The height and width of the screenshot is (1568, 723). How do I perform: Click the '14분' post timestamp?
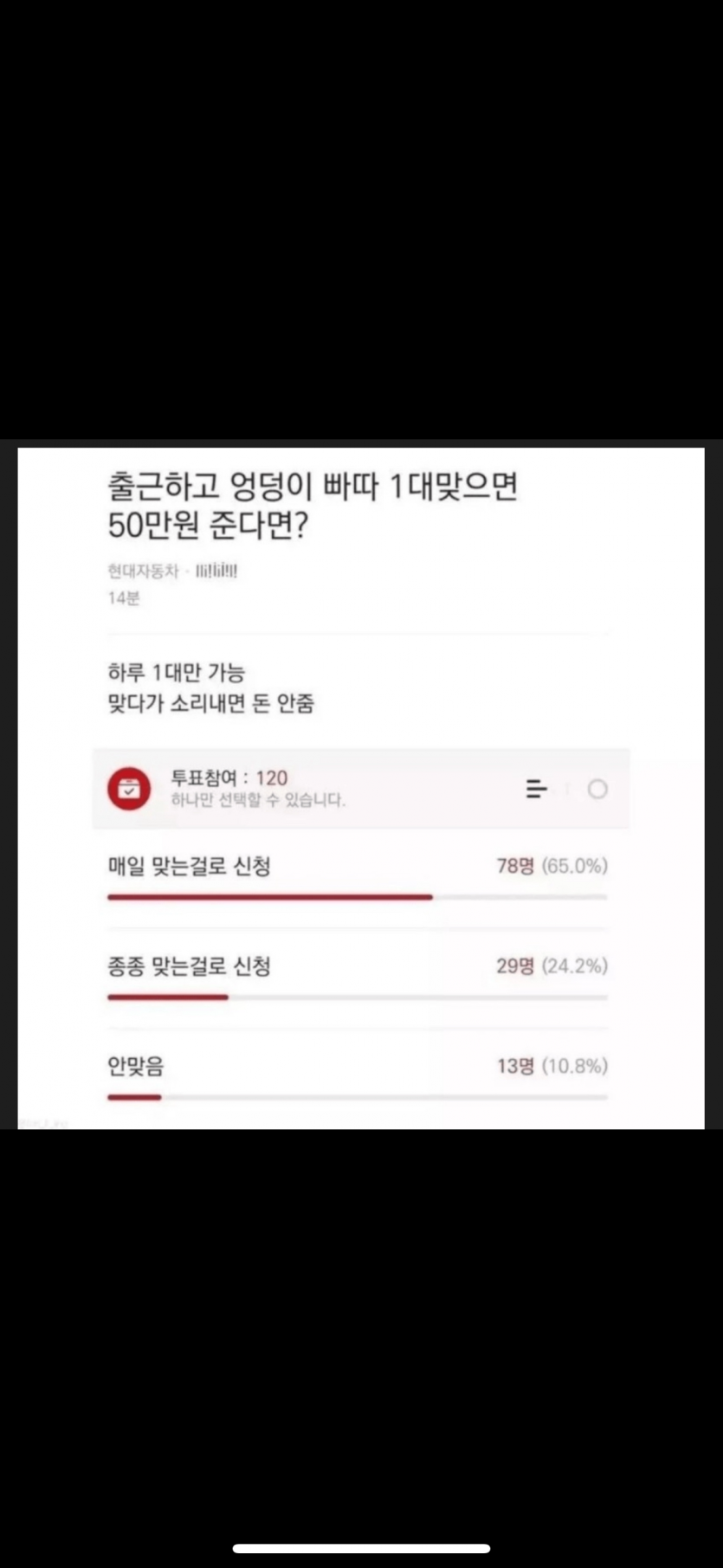pos(123,598)
